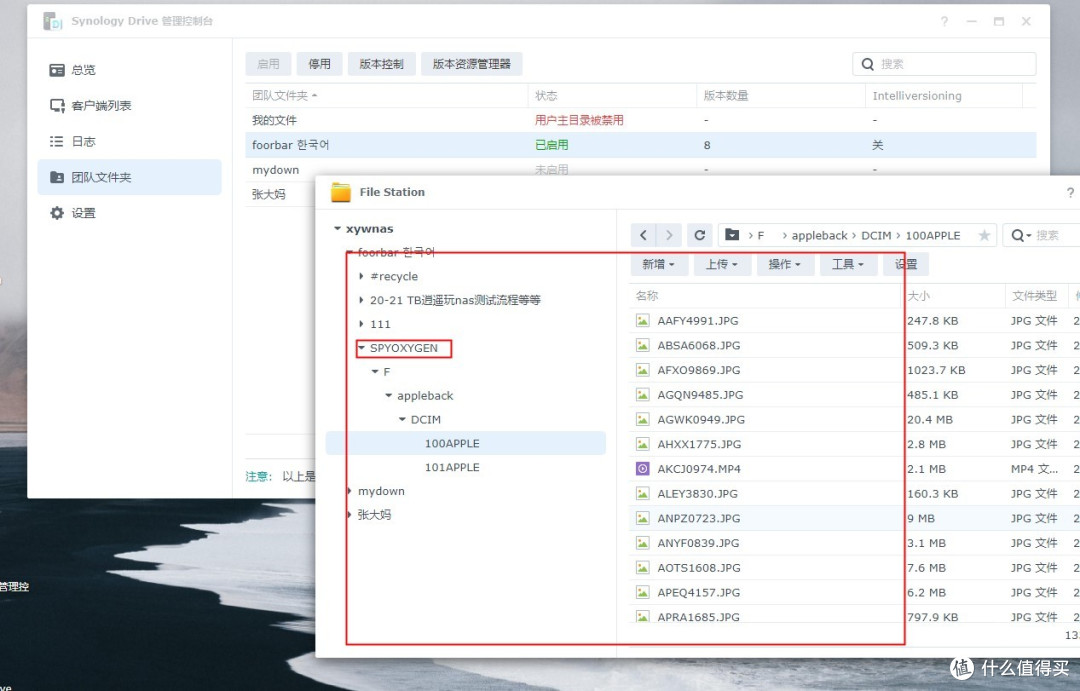Toggle Intelliversioning off for foorbar 한국어 folder
The width and height of the screenshot is (1080, 691).
pyautogui.click(x=877, y=144)
